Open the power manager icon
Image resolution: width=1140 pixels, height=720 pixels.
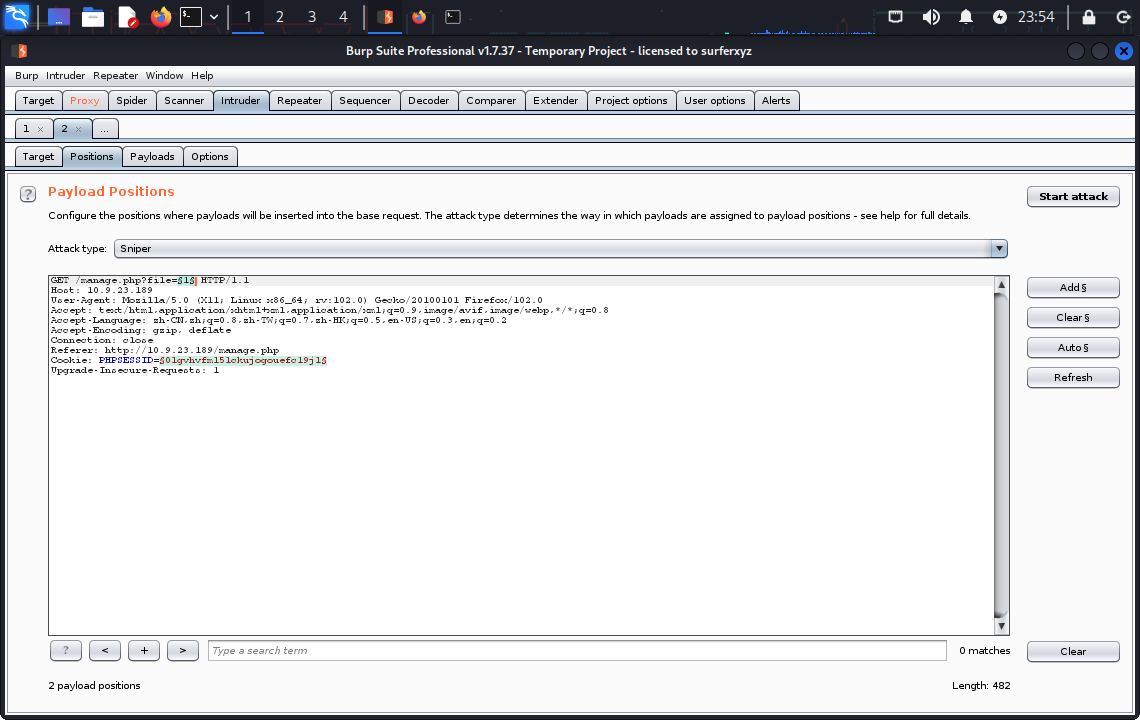(x=1000, y=17)
